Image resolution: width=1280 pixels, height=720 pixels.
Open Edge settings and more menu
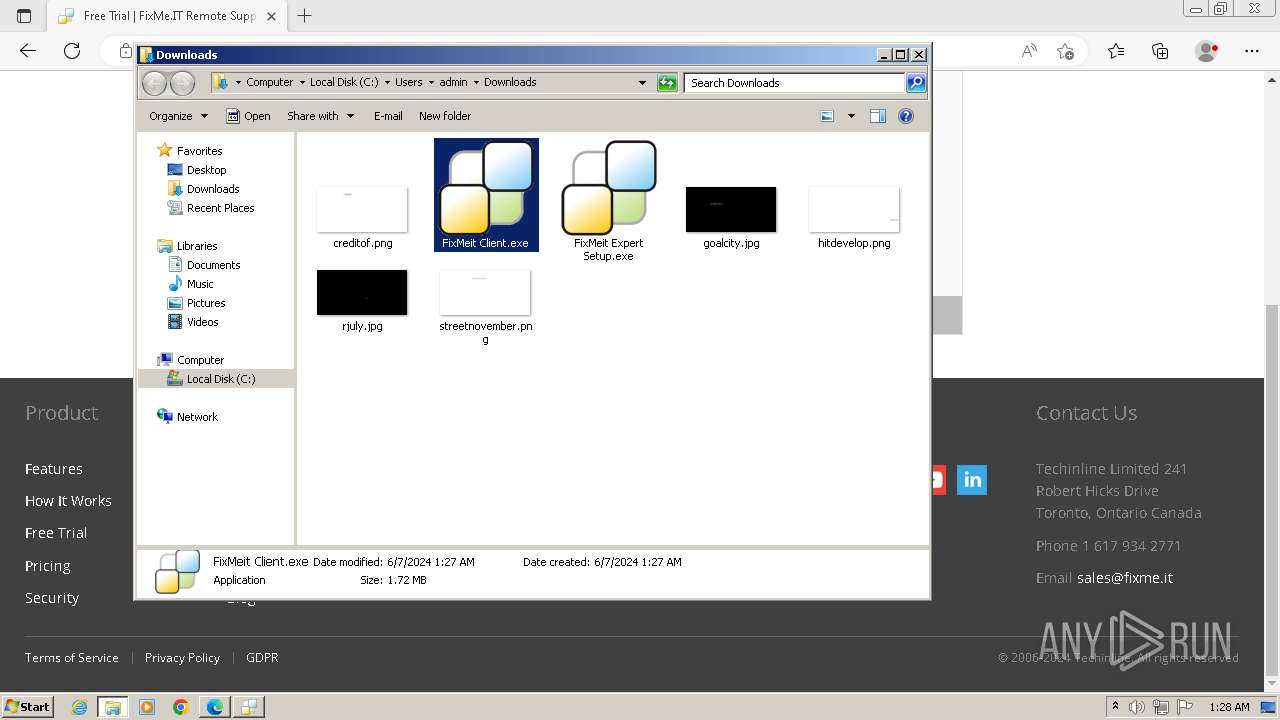click(x=1252, y=51)
